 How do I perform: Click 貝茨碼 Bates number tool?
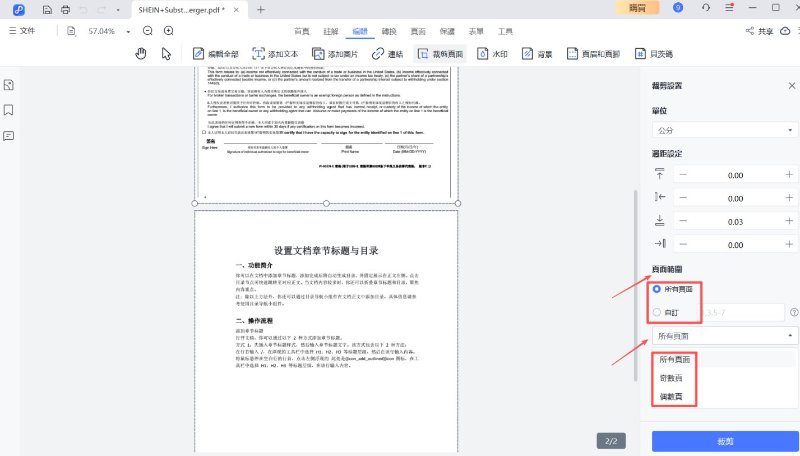coord(654,54)
